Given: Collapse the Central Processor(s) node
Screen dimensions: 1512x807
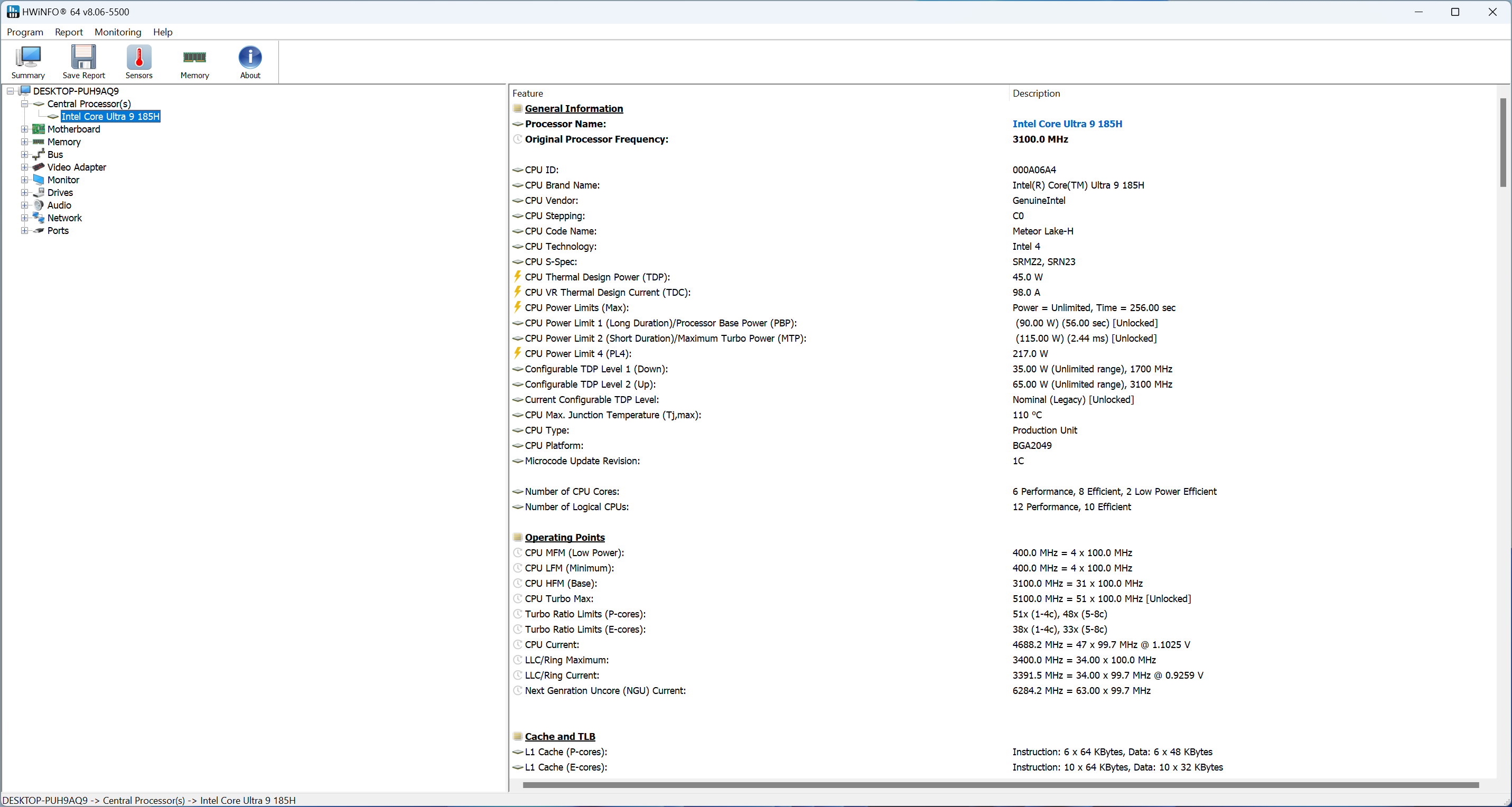Looking at the screenshot, I should pyautogui.click(x=25, y=104).
